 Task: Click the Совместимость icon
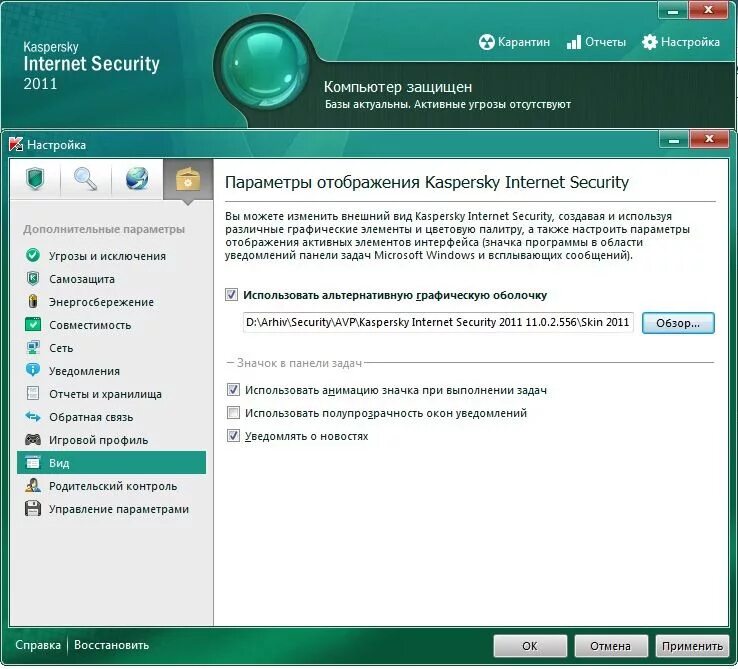point(32,324)
